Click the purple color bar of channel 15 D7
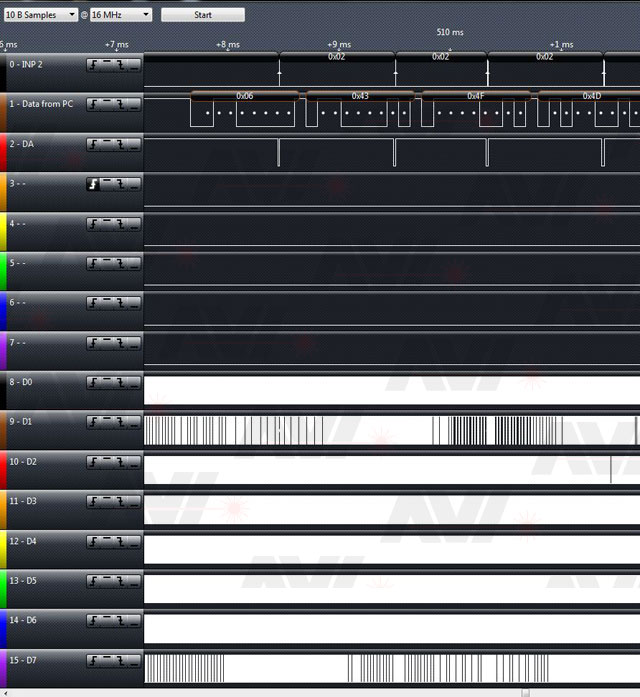 coord(3,667)
